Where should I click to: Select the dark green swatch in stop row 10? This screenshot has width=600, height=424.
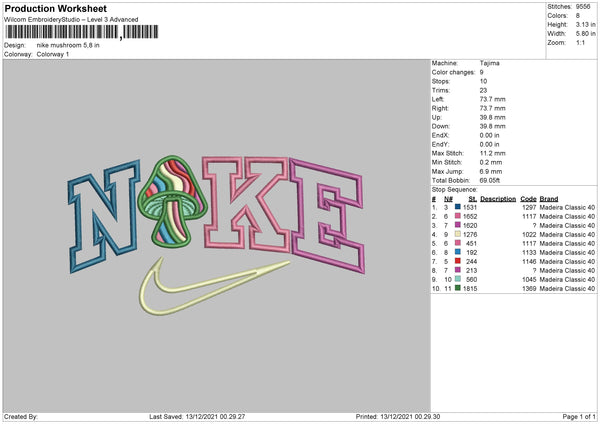[x=459, y=288]
